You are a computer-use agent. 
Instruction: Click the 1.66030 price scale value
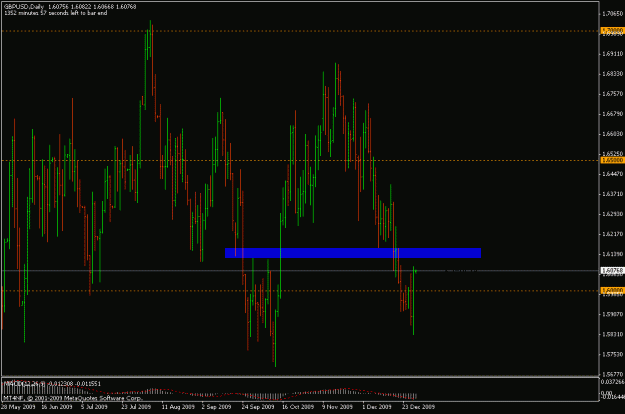[613, 134]
